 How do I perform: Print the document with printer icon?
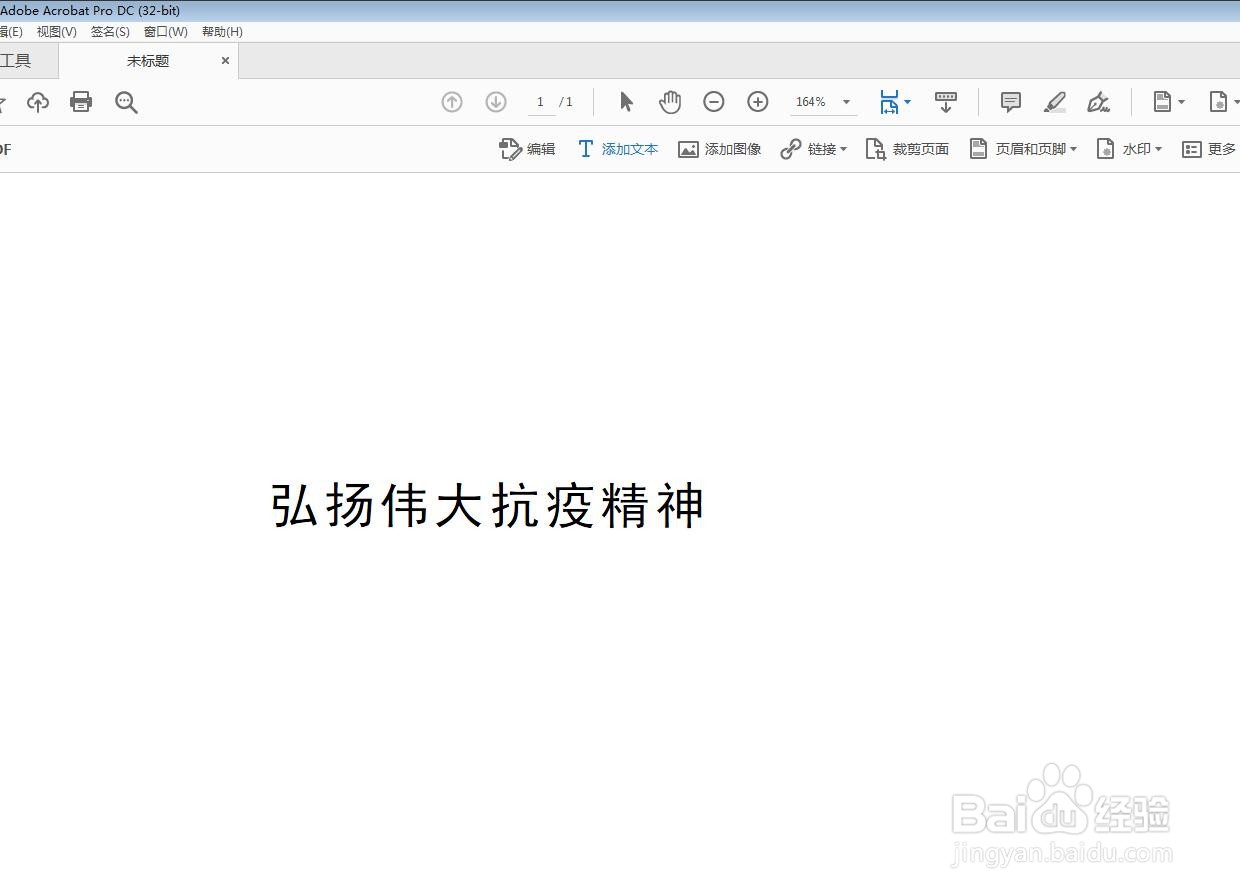click(x=81, y=102)
